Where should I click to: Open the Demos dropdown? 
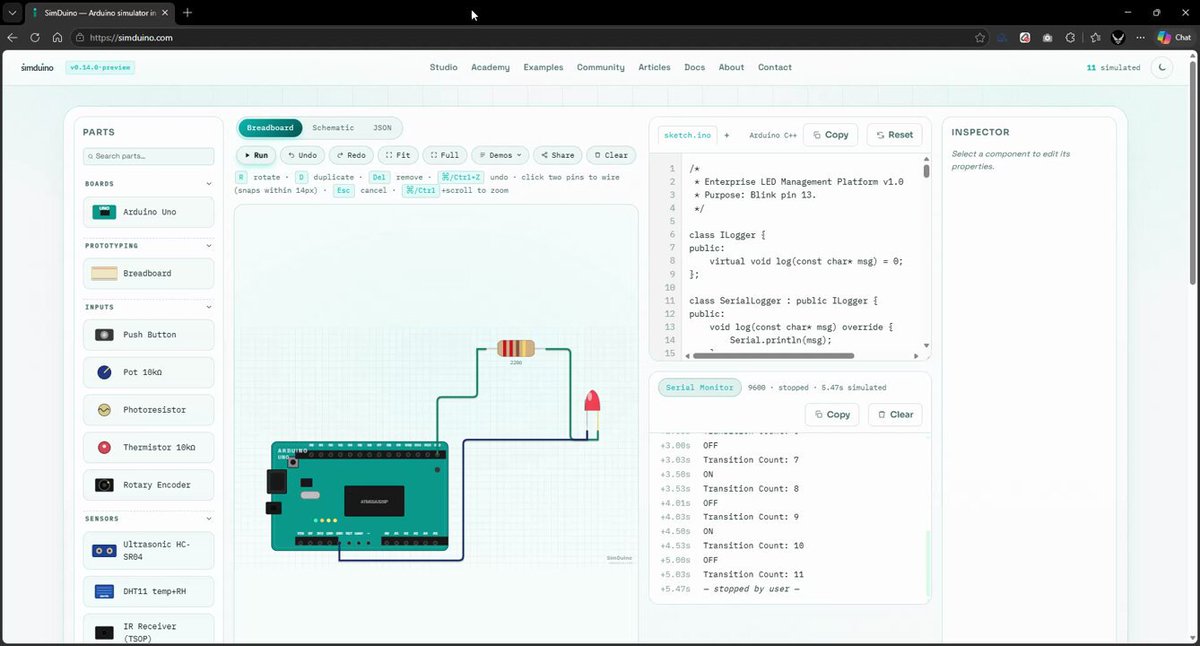(x=500, y=155)
